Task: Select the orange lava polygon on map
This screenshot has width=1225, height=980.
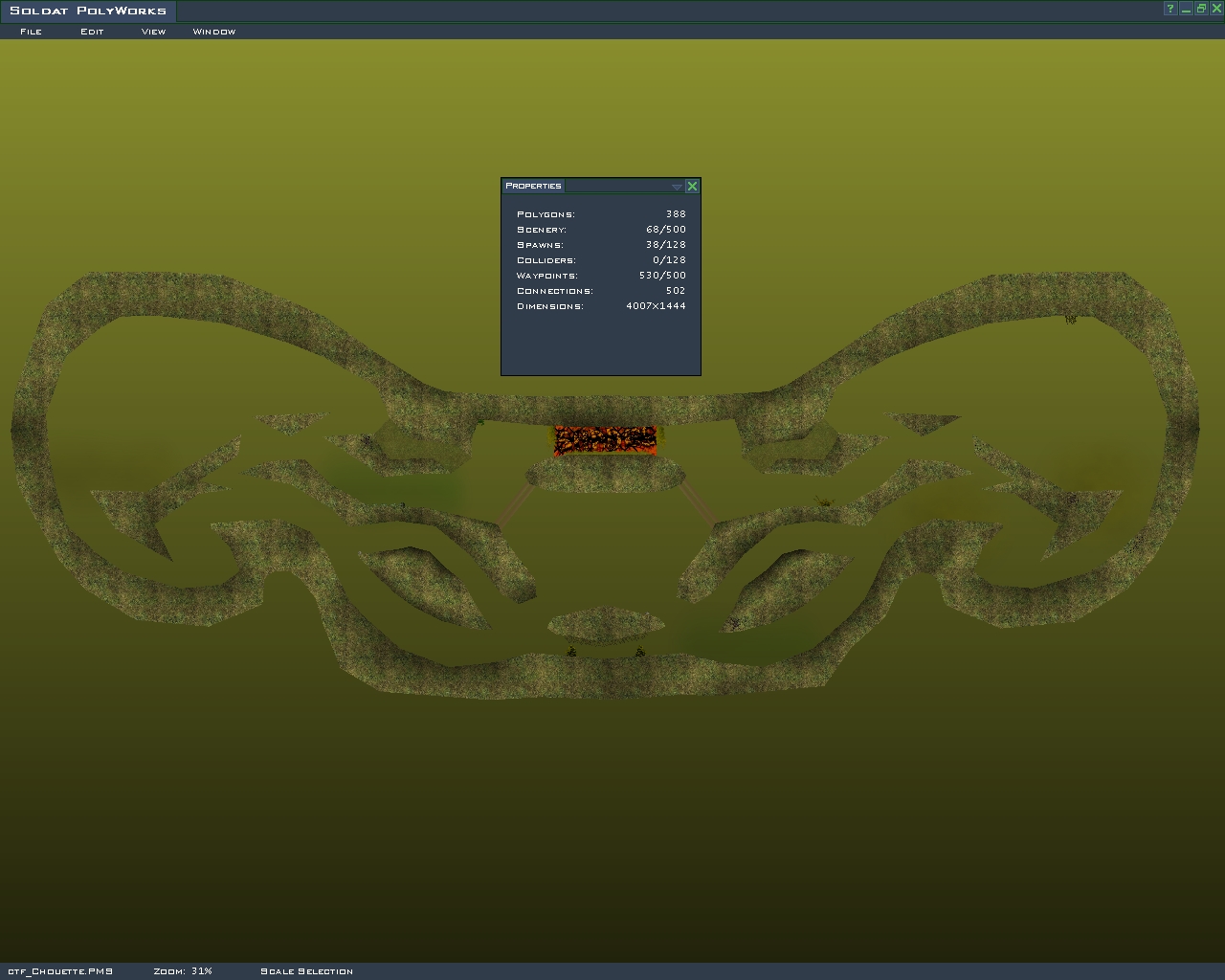Action: click(x=606, y=440)
